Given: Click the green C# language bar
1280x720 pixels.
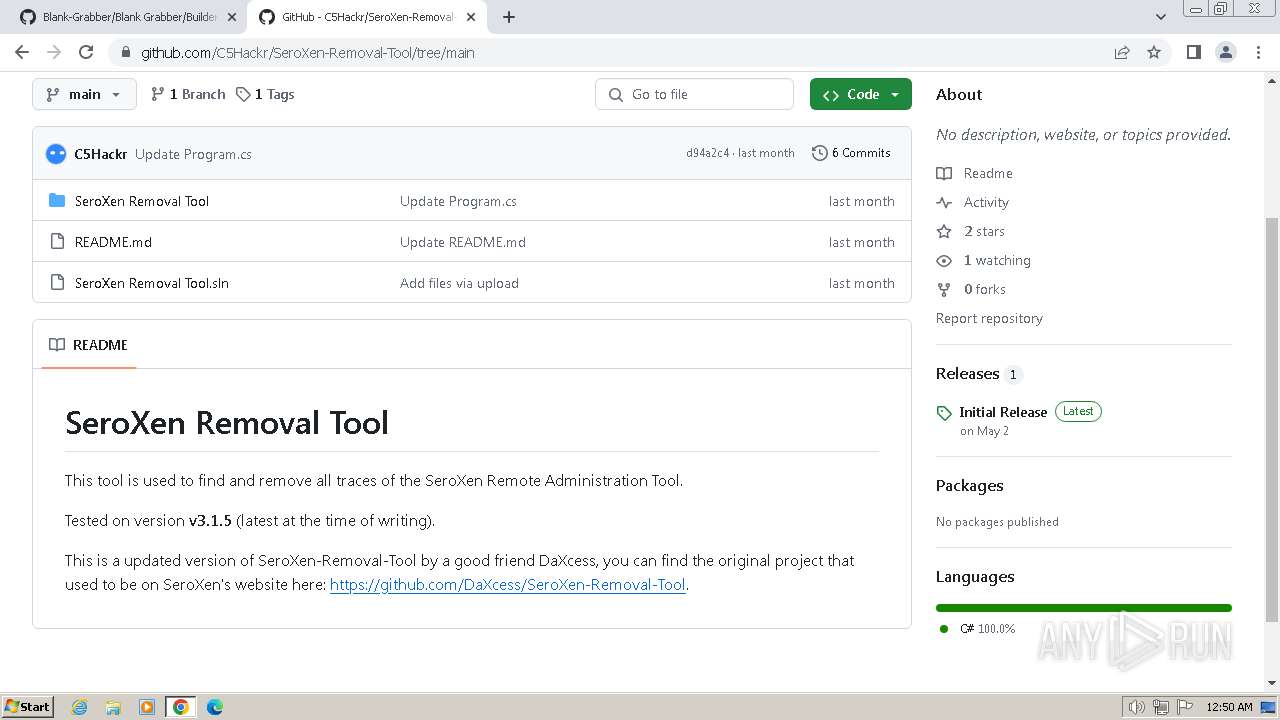Looking at the screenshot, I should point(1084,608).
